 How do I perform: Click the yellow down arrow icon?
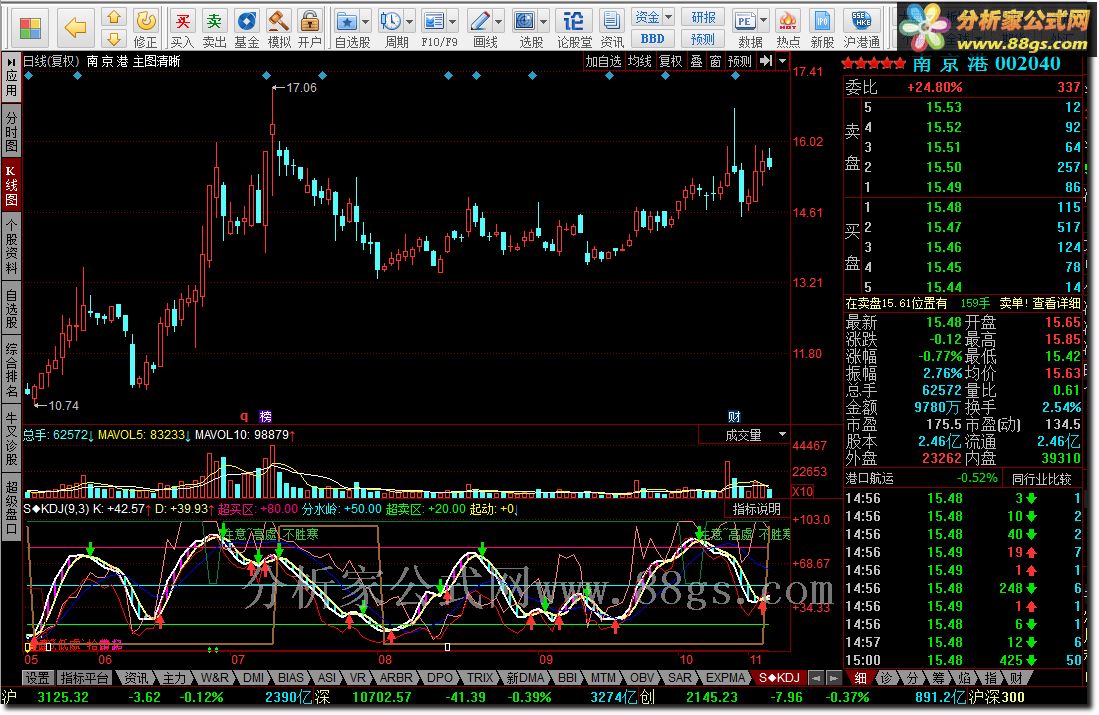coord(114,39)
